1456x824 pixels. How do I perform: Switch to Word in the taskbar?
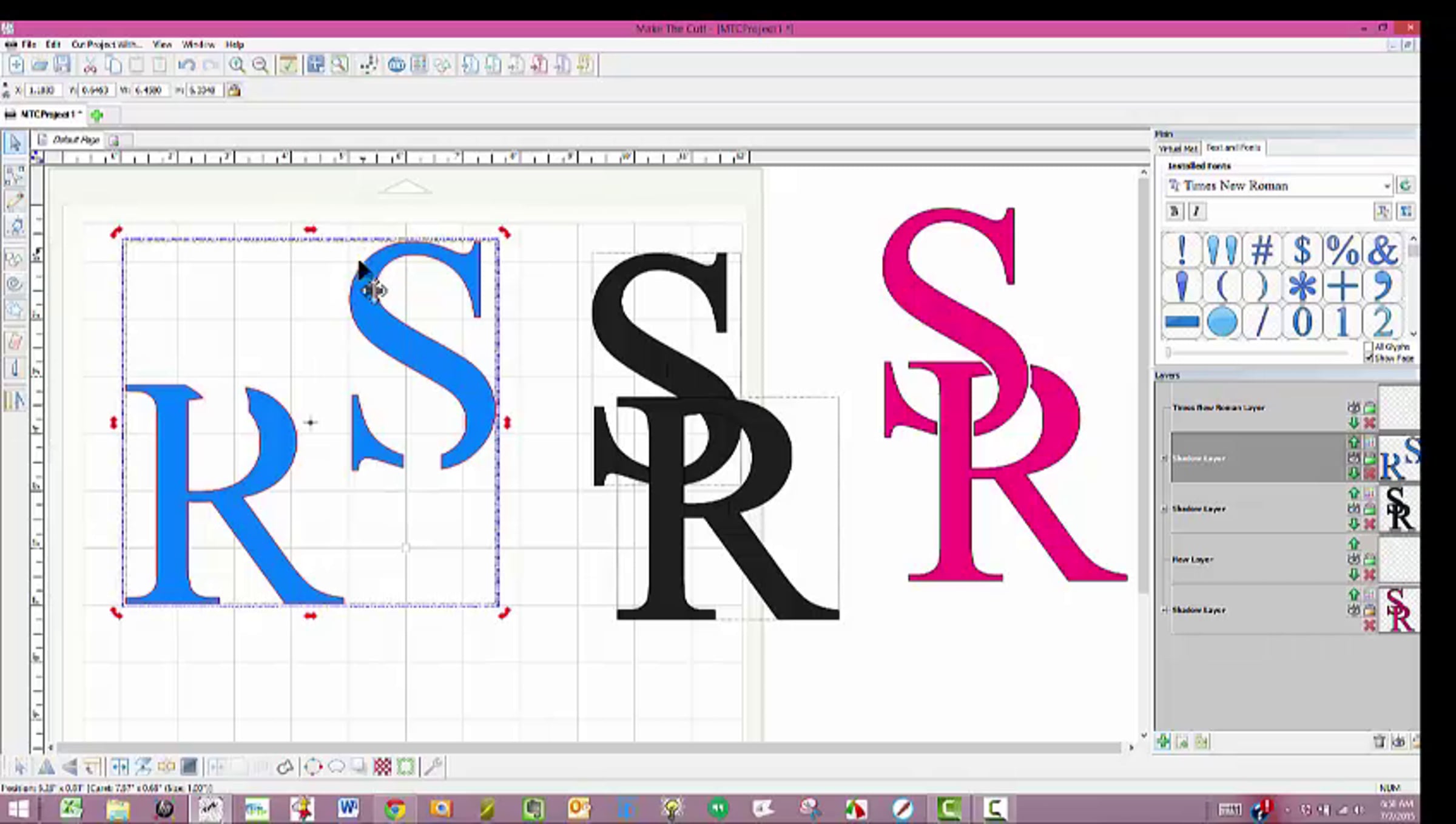pos(349,809)
